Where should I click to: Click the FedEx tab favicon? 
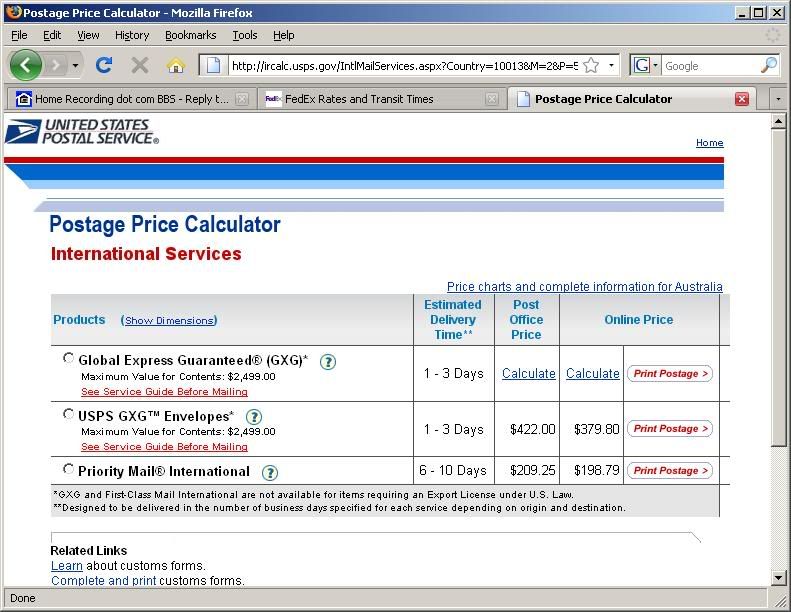pyautogui.click(x=273, y=99)
